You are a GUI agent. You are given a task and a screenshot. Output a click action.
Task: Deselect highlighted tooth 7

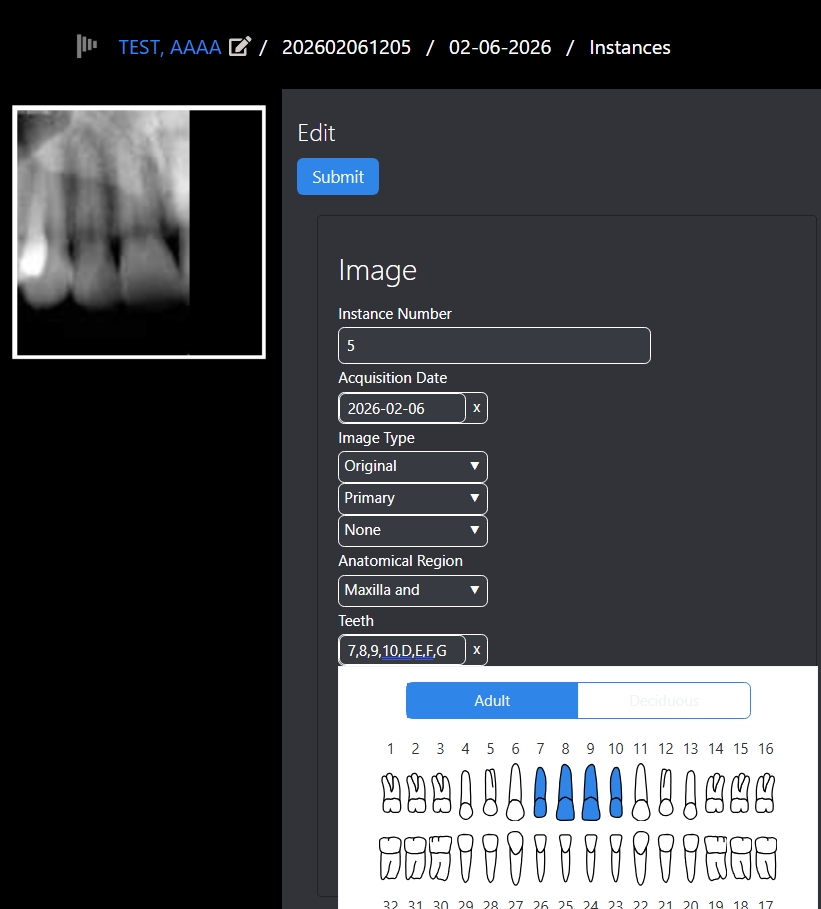540,792
